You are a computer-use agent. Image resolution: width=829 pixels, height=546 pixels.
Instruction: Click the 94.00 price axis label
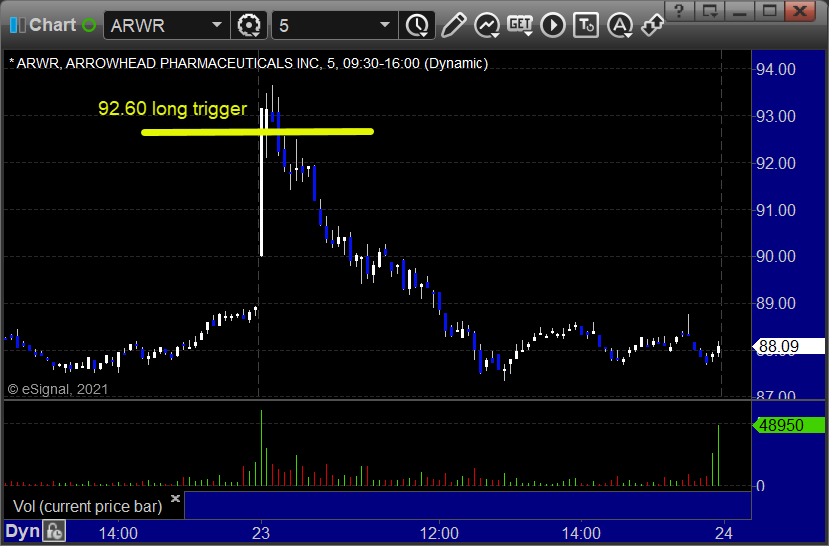click(776, 69)
